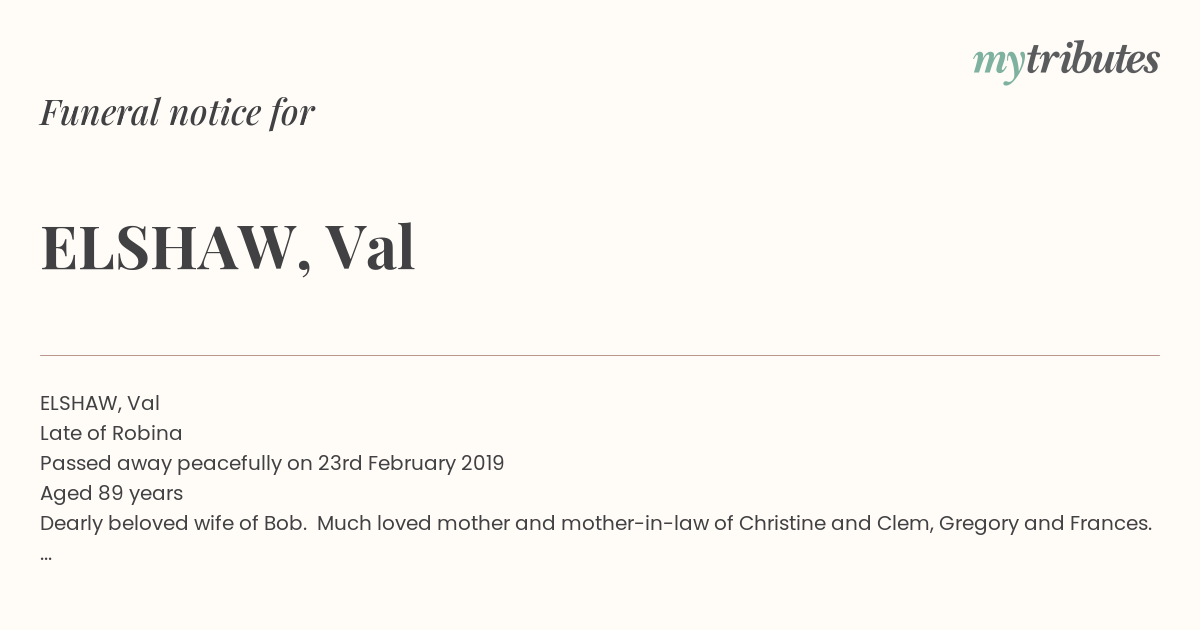Click the 'Late of Robina' line
1200x630 pixels.
(x=111, y=433)
